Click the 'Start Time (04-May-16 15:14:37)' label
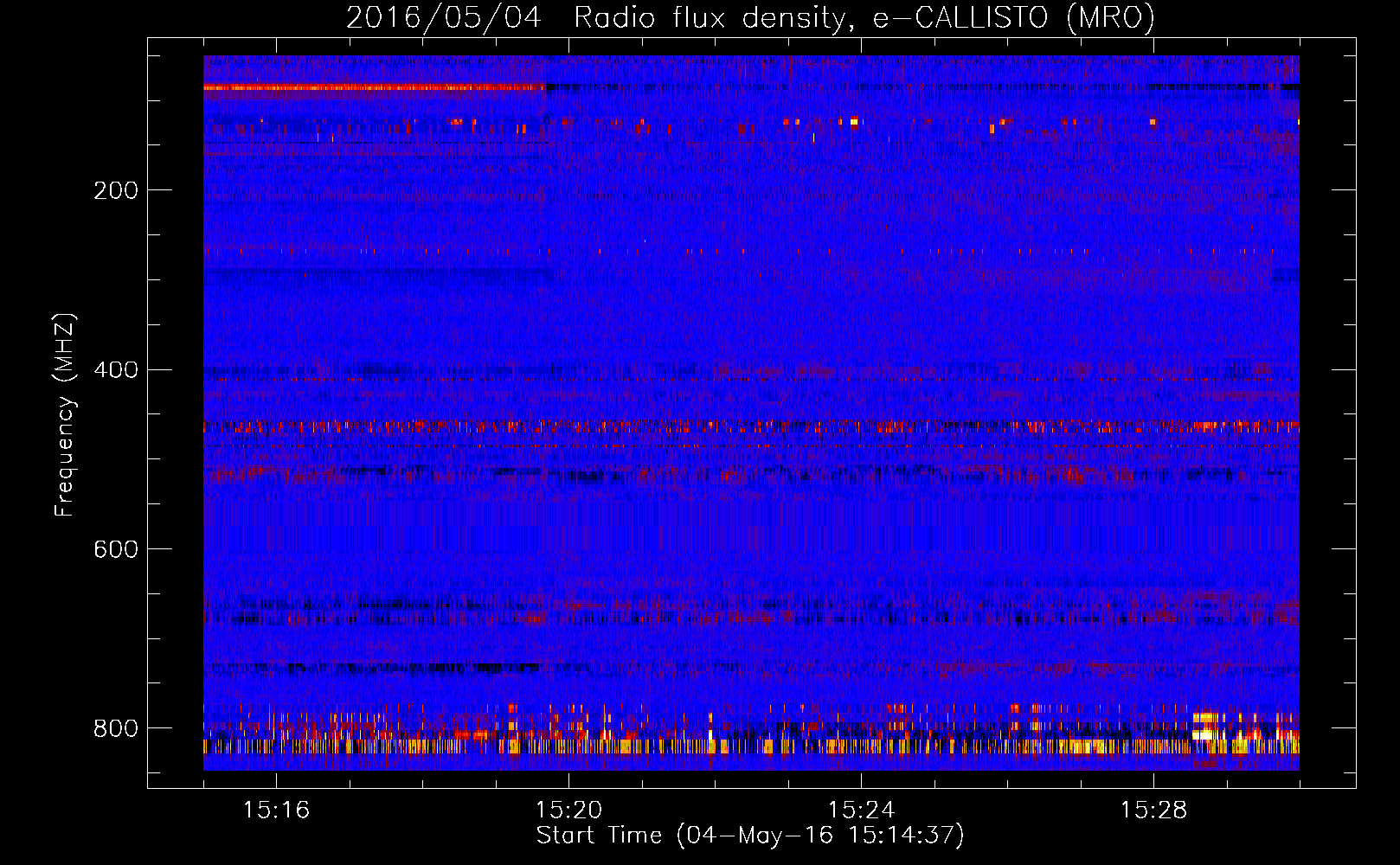Screen dimensions: 1400x865 point(750,836)
